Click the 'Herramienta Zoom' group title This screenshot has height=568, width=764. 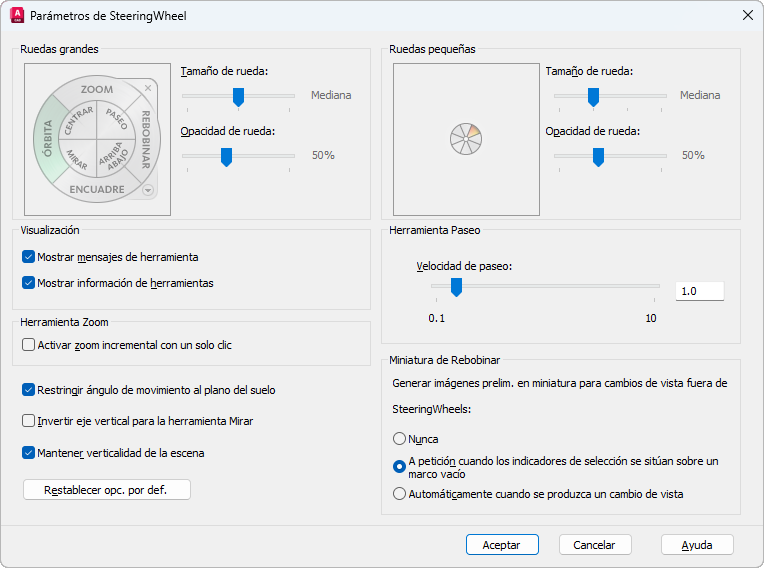click(64, 322)
